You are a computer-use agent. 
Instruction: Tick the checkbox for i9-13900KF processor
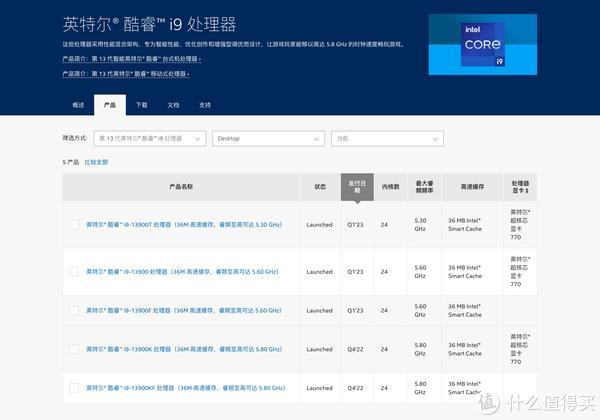tap(74, 388)
